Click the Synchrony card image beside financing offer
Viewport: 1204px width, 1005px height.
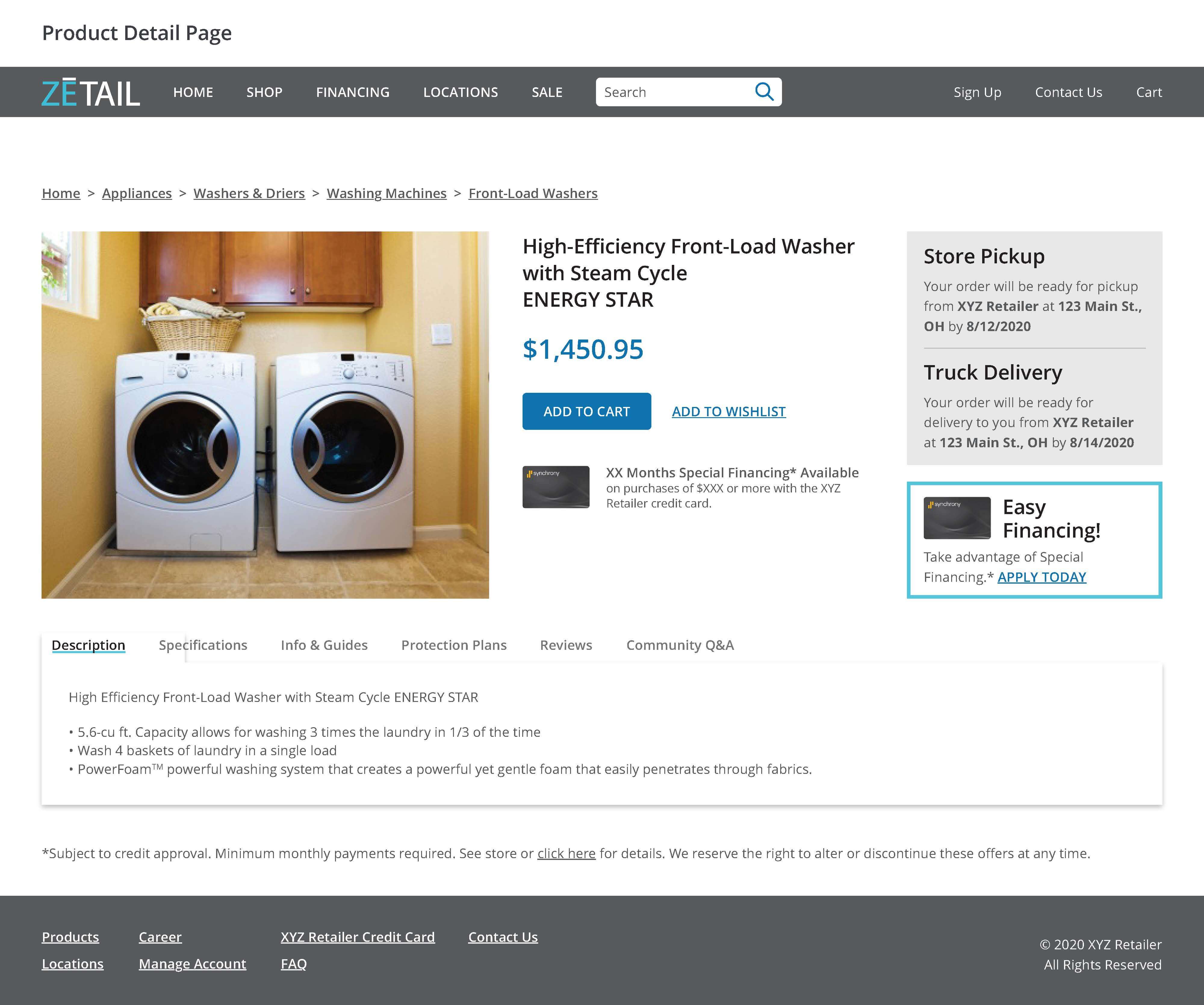click(556, 487)
